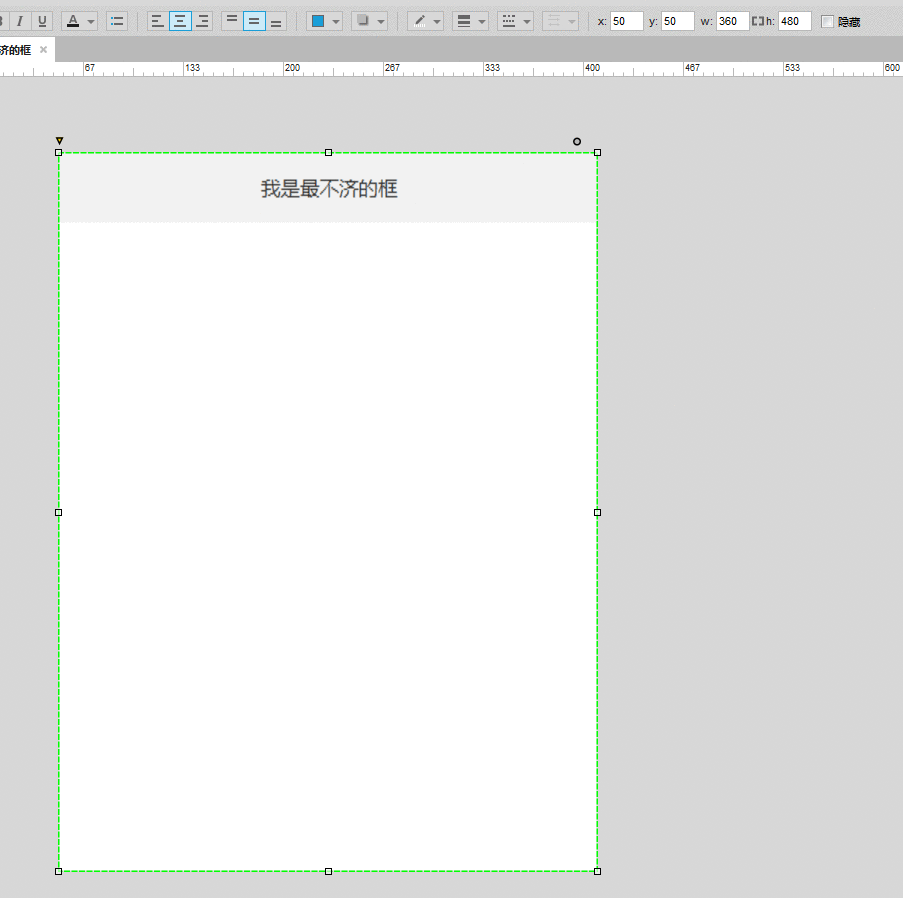Click the bottom-right corner resize handle

click(x=597, y=872)
